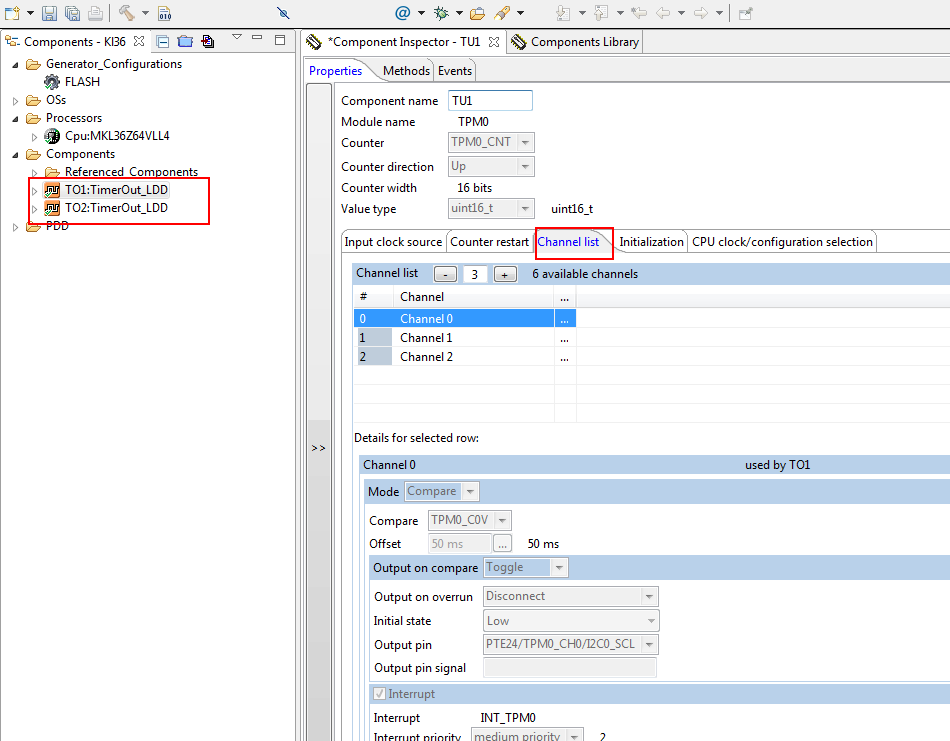Click the blue @ toolbar icon
The image size is (950, 741).
(x=402, y=13)
